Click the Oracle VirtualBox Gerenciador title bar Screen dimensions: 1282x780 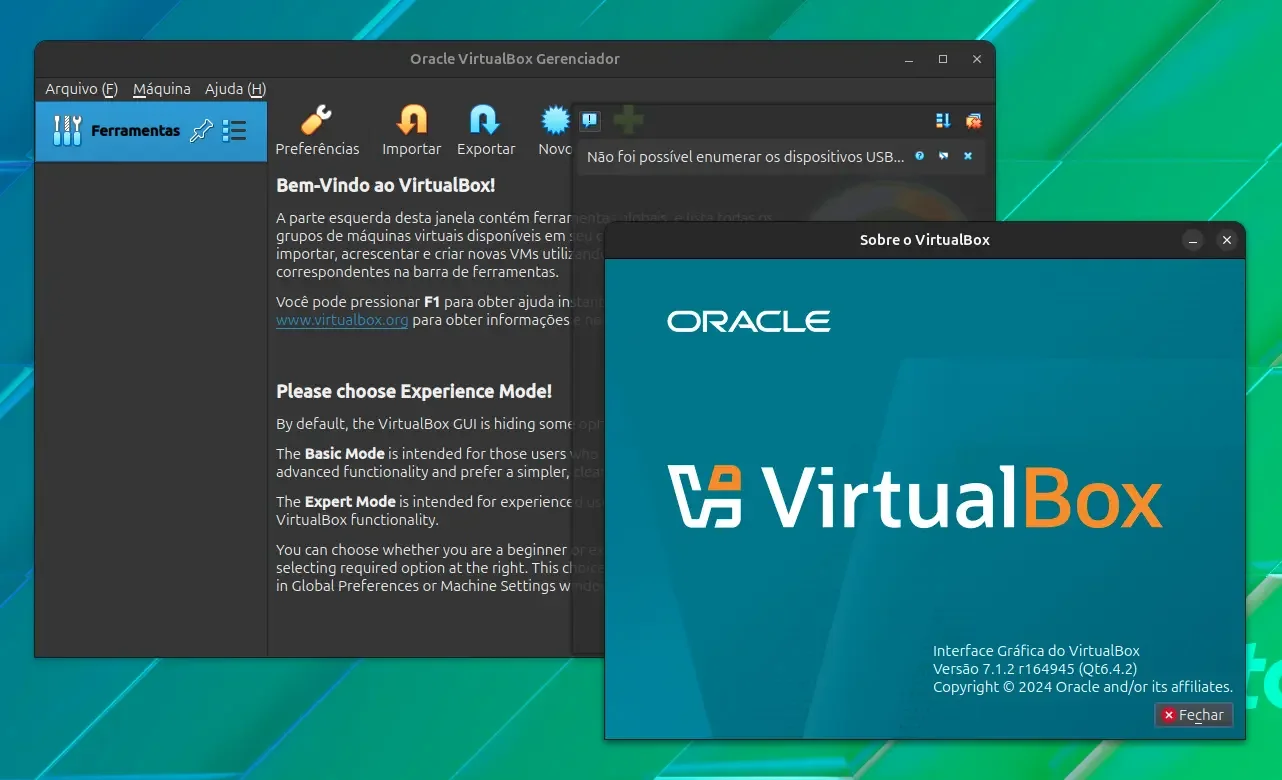(515, 59)
